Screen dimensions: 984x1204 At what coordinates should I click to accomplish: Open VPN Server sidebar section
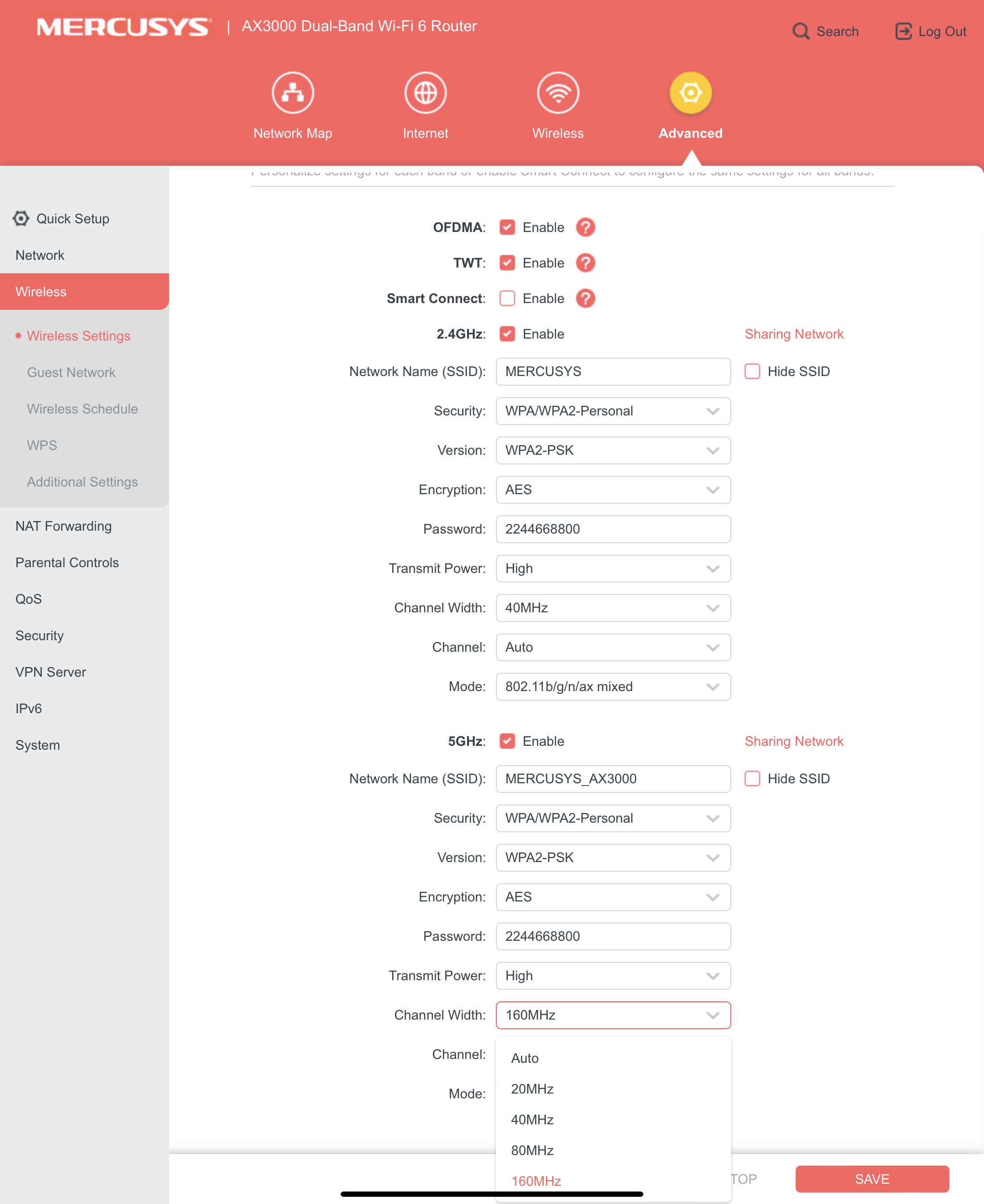[x=85, y=672]
